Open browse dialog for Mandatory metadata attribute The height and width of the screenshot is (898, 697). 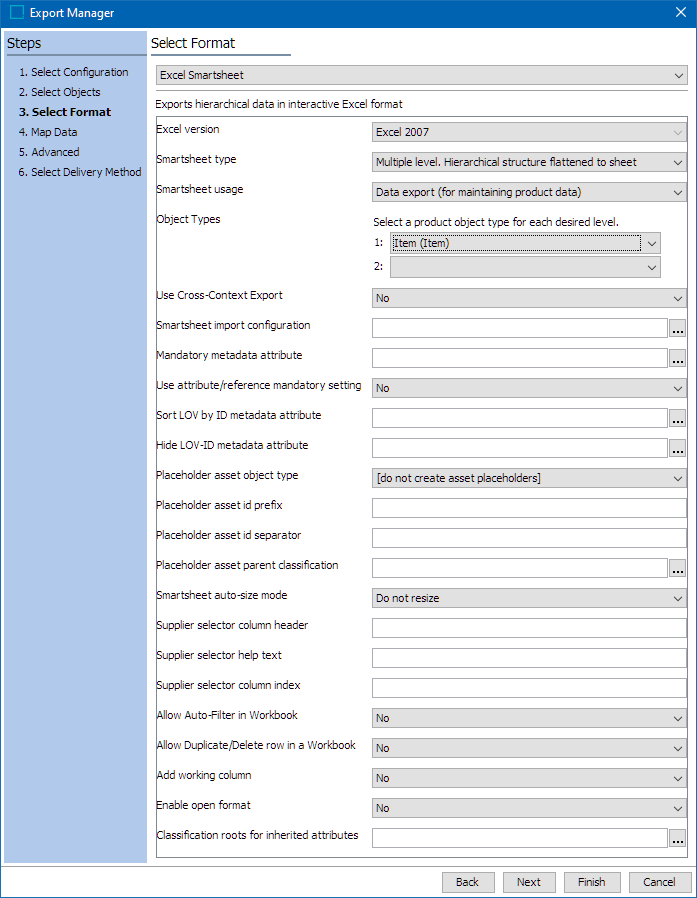[x=678, y=358]
